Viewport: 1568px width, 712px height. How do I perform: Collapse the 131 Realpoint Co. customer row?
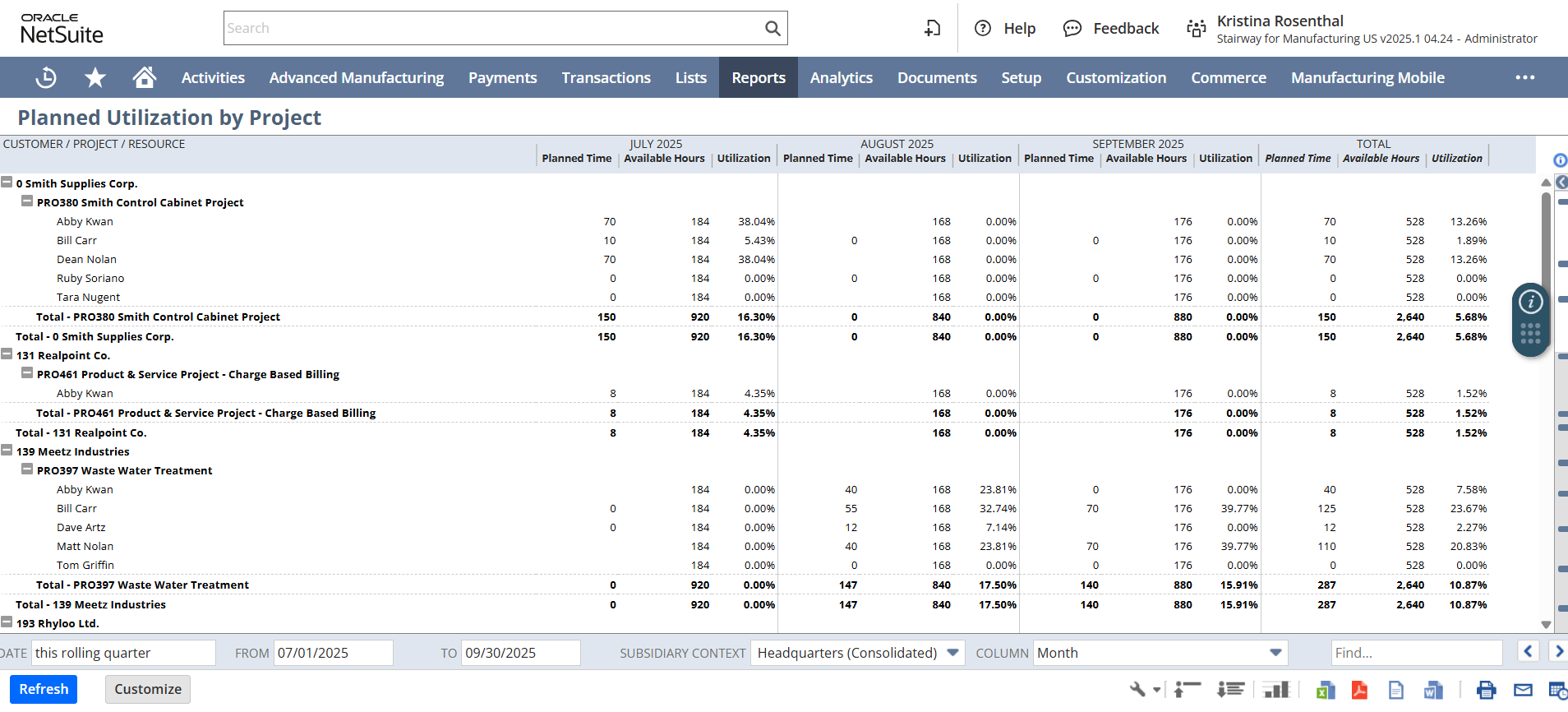[x=7, y=354]
